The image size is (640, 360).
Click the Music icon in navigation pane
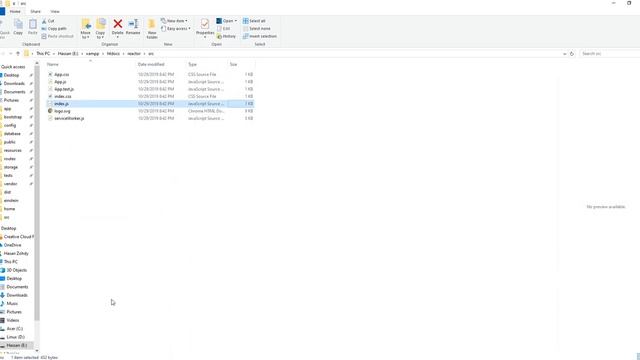(2, 304)
